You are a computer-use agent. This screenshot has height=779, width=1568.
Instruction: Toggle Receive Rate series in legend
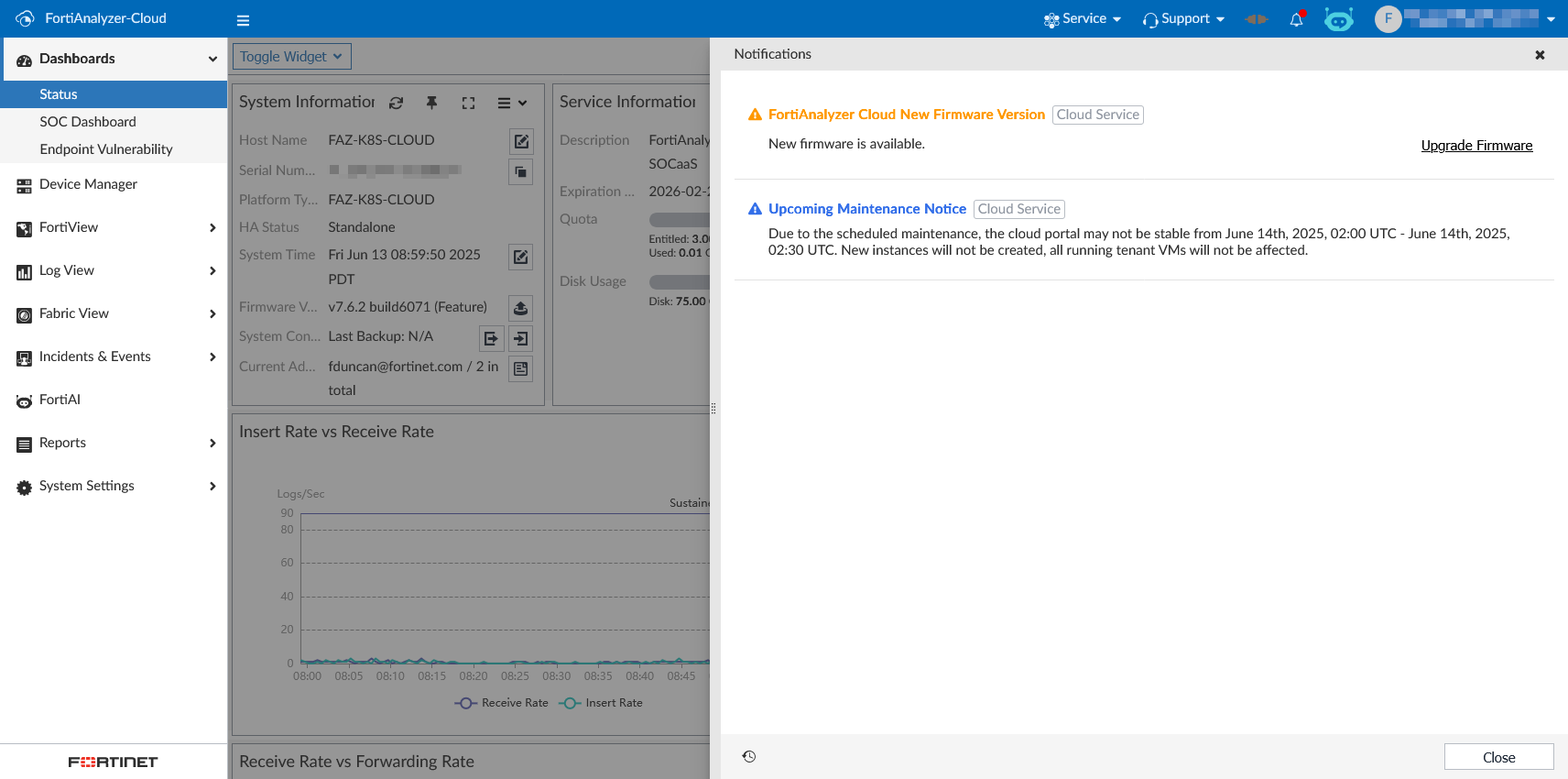[x=502, y=703]
